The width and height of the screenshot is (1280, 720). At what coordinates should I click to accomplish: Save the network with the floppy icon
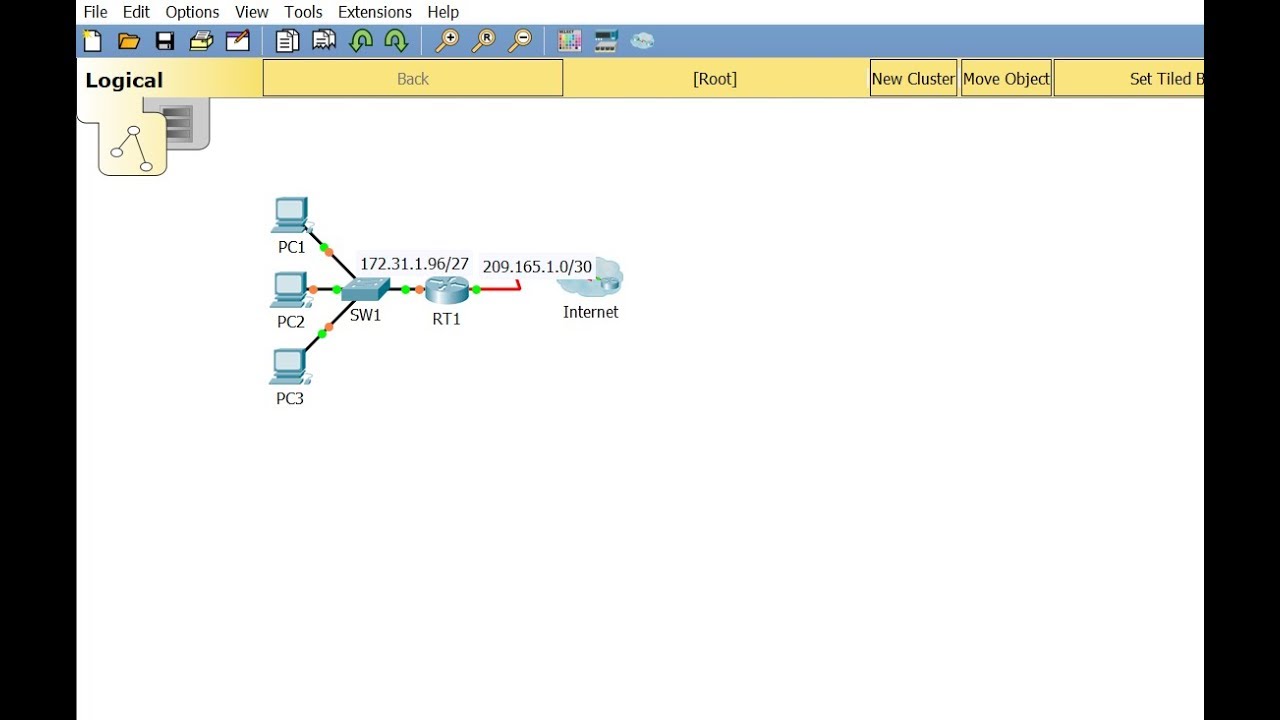pyautogui.click(x=165, y=41)
